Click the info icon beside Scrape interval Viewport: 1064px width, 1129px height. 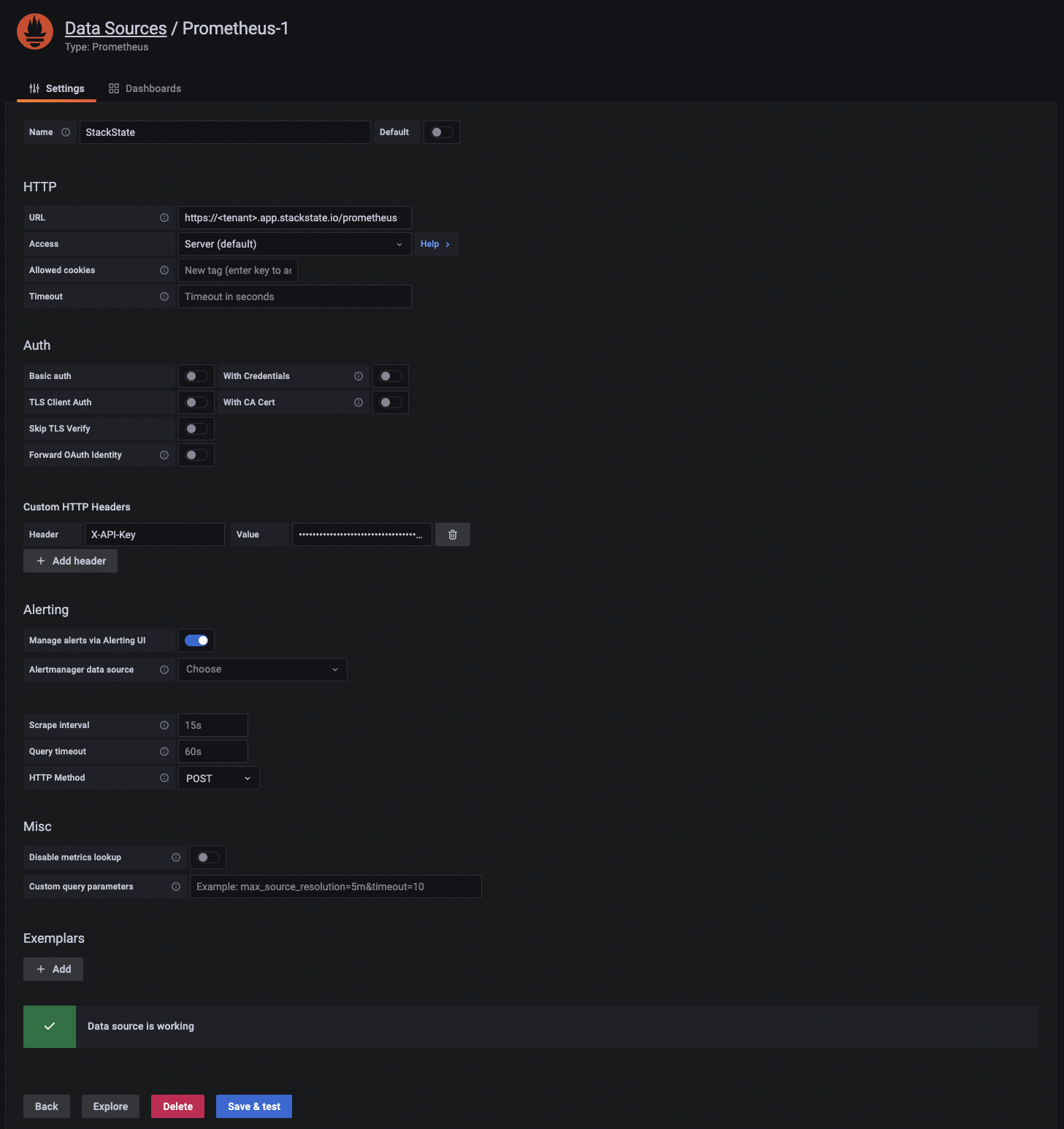tap(164, 724)
